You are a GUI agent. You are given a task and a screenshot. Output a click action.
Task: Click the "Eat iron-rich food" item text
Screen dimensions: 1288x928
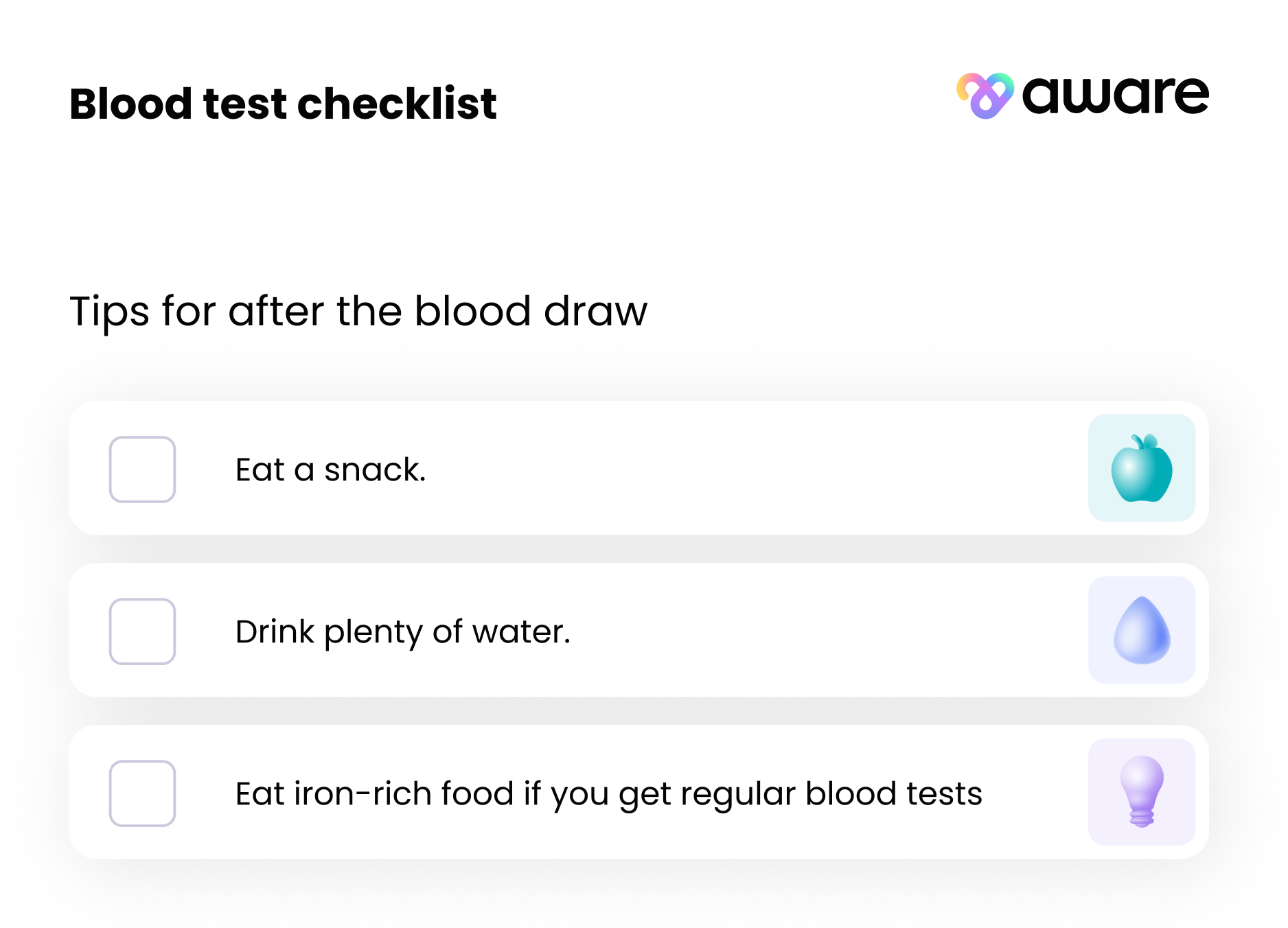(608, 794)
